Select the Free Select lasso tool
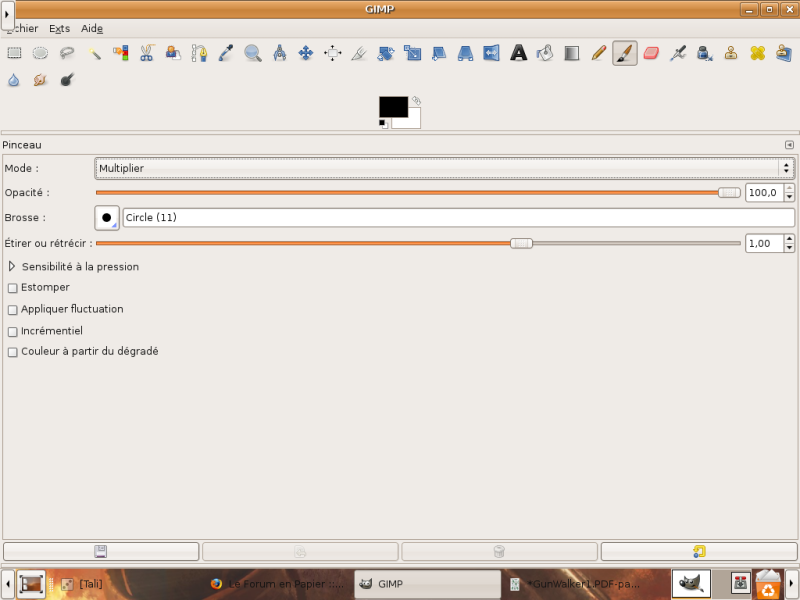800x600 pixels. 67,53
